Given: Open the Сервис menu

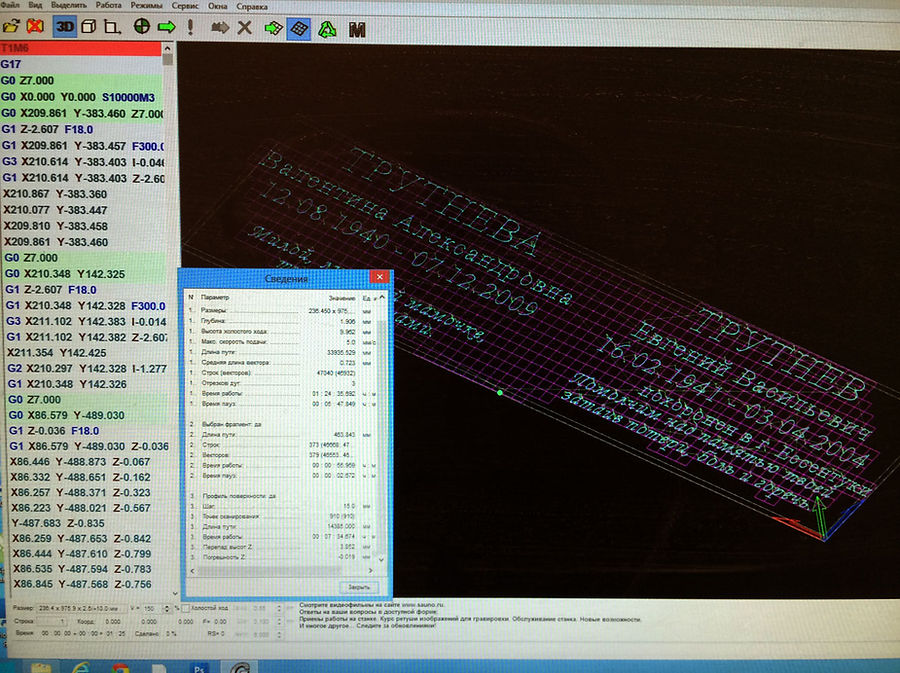Looking at the screenshot, I should pos(185,6).
